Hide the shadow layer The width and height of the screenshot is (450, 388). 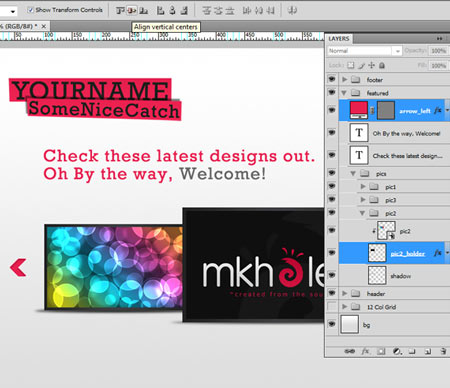(x=332, y=275)
